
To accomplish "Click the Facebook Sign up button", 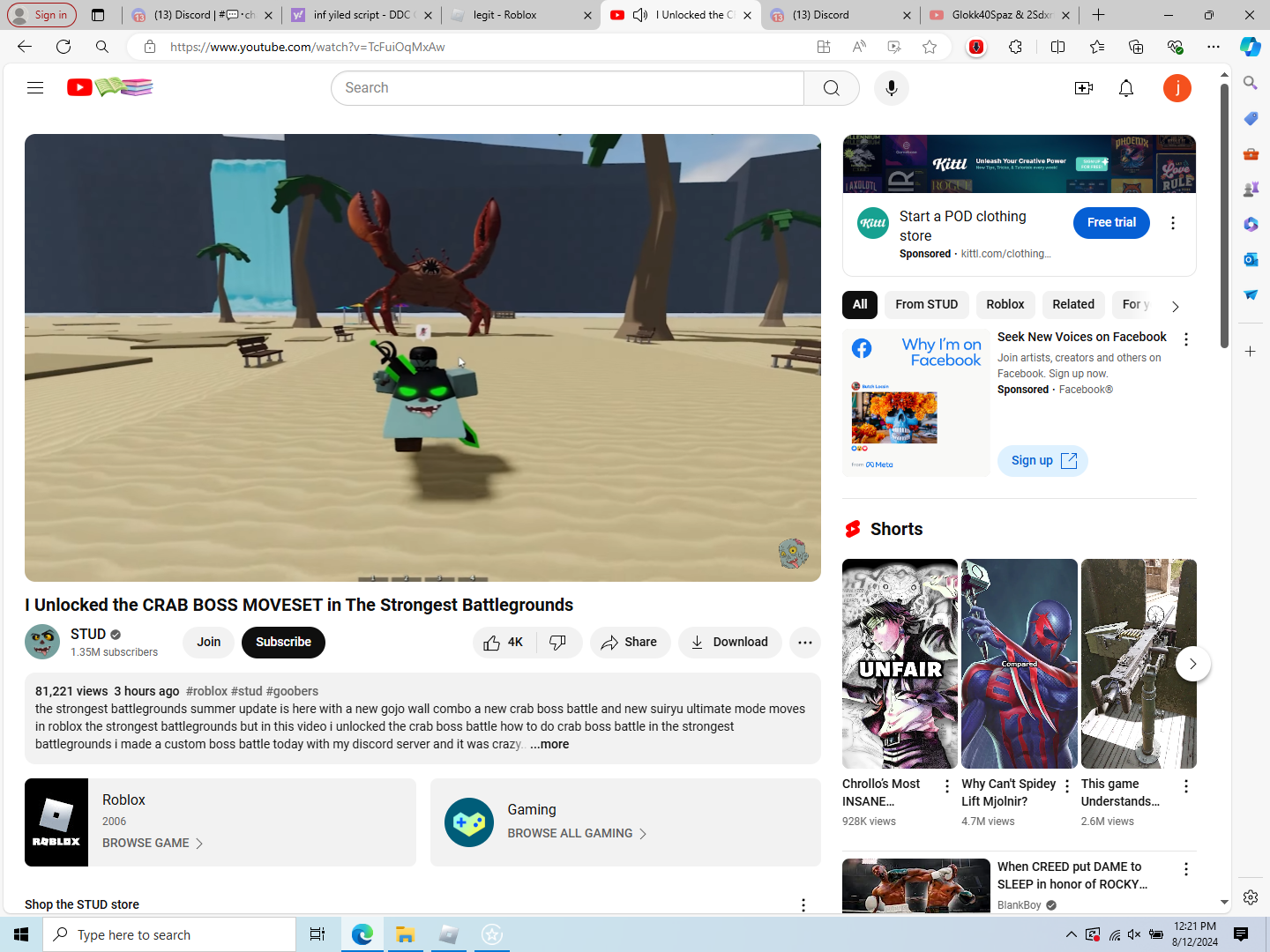I will [1042, 461].
